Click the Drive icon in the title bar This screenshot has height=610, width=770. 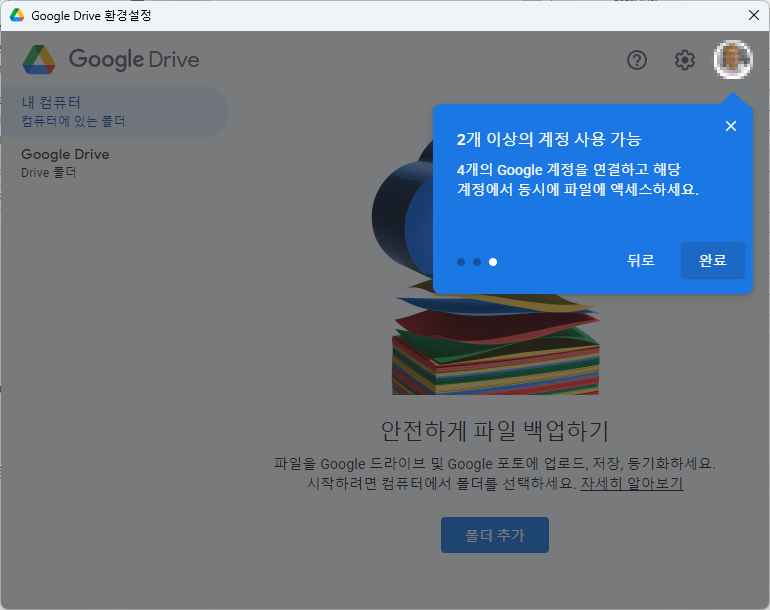pos(17,16)
